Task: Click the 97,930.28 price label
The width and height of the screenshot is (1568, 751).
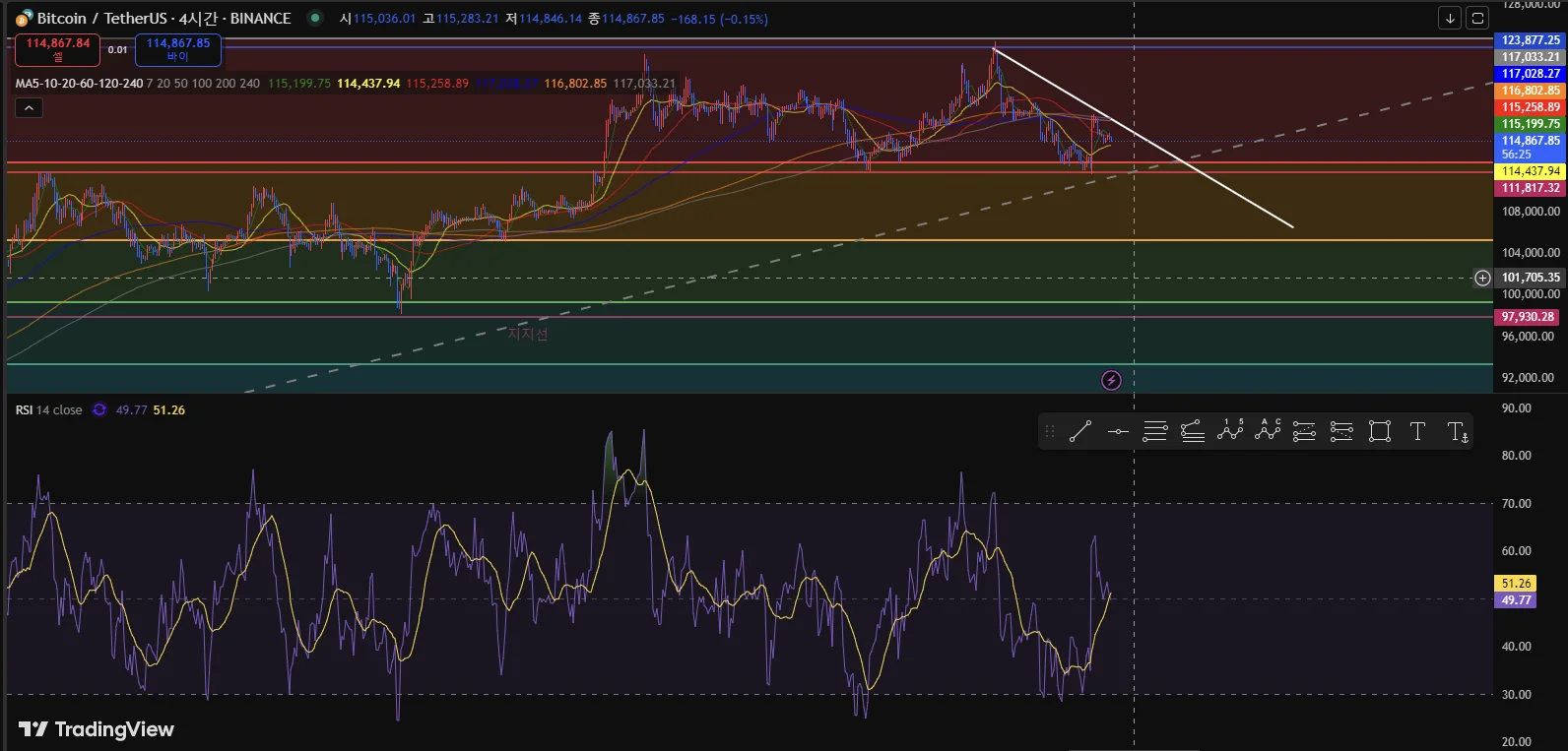Action: (x=1528, y=317)
